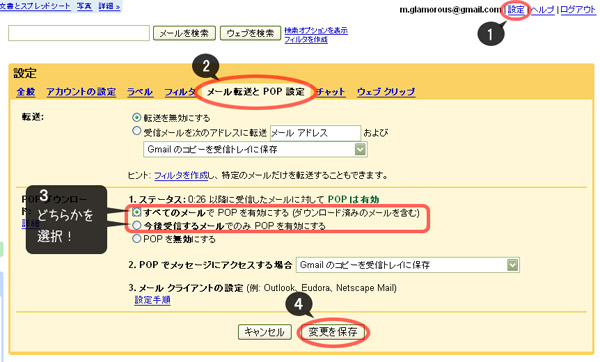Select 転送を無効にする radio button
This screenshot has height=362, width=600.
pyautogui.click(x=136, y=117)
